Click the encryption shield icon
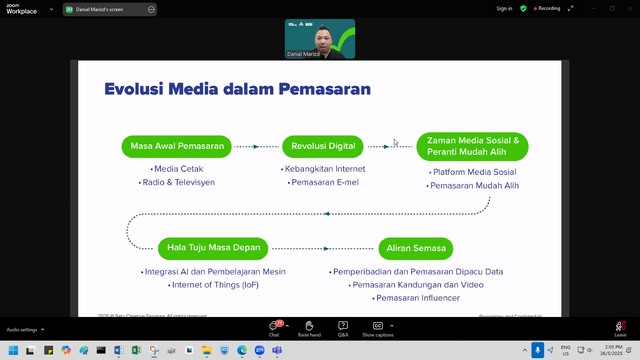Screen dimensions: 640x360 [x=523, y=9]
